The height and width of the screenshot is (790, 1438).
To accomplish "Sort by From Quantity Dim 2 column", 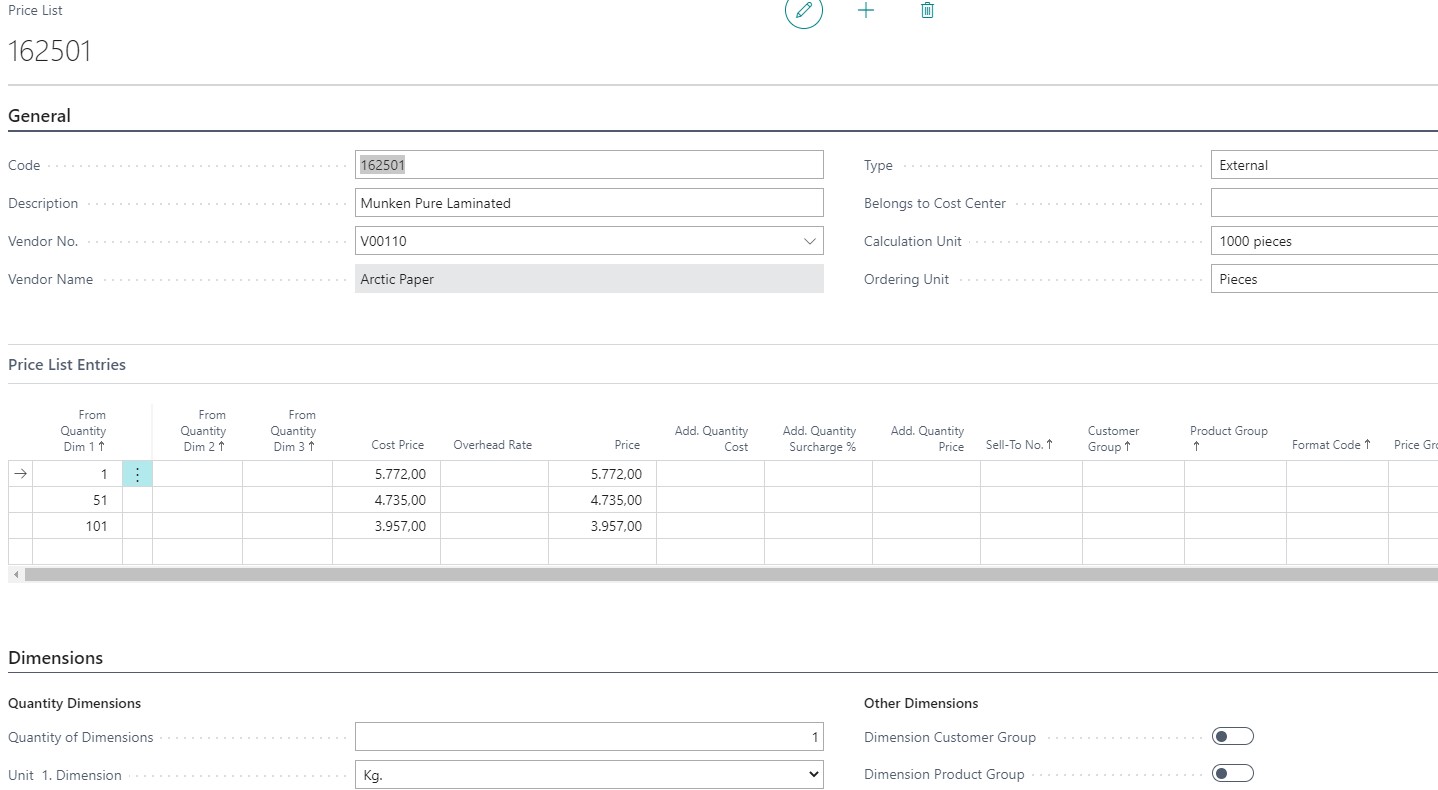I will tap(203, 431).
